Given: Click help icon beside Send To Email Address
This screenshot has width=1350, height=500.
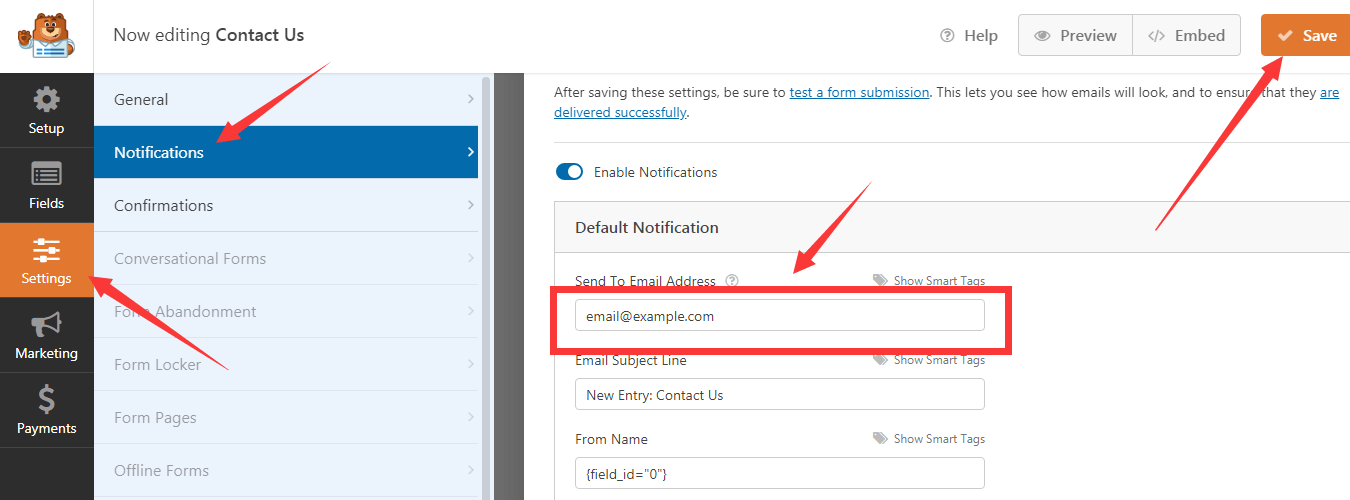Looking at the screenshot, I should 732,281.
